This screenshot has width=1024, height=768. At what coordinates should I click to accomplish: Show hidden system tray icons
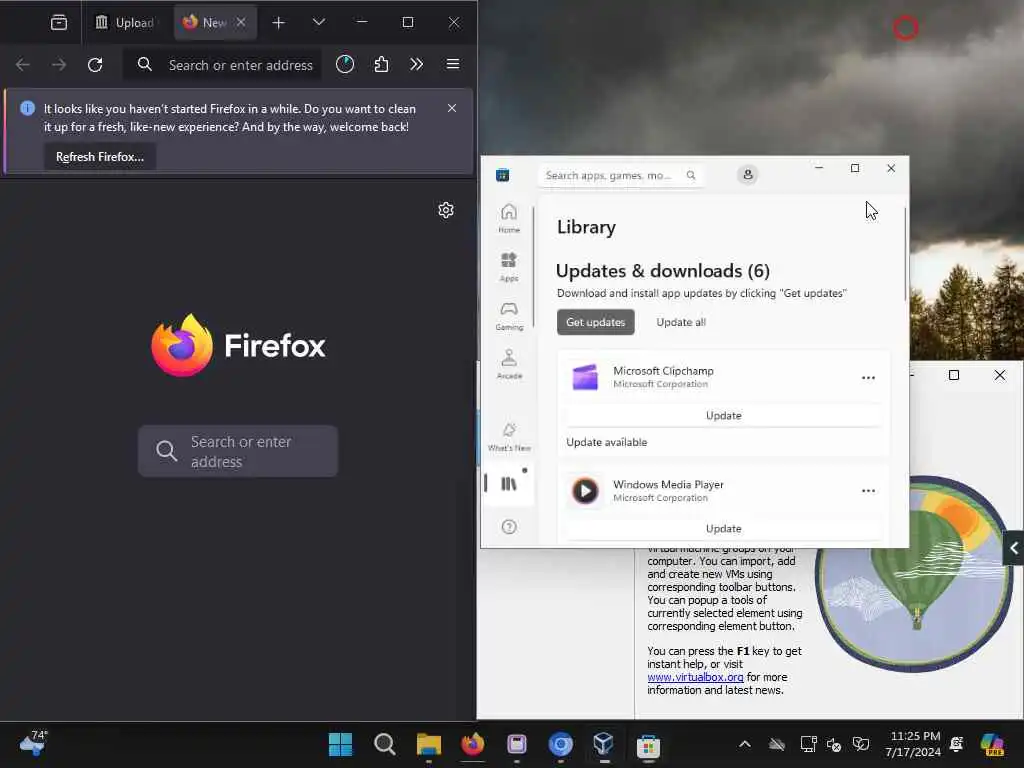744,744
